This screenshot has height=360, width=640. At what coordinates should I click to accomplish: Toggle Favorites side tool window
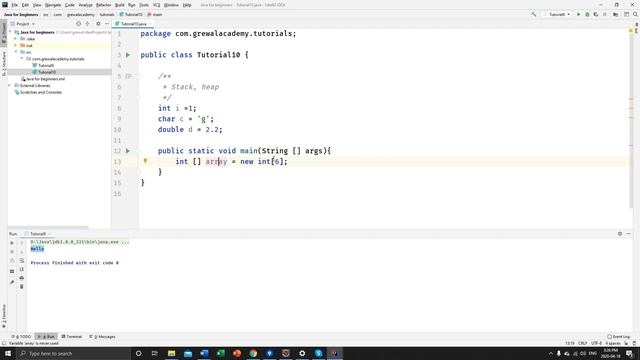pos(4,316)
